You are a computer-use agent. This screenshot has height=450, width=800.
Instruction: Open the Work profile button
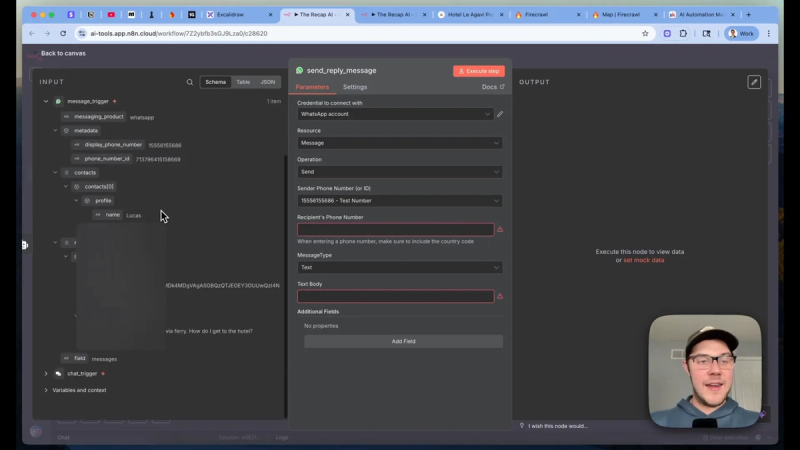click(x=742, y=34)
